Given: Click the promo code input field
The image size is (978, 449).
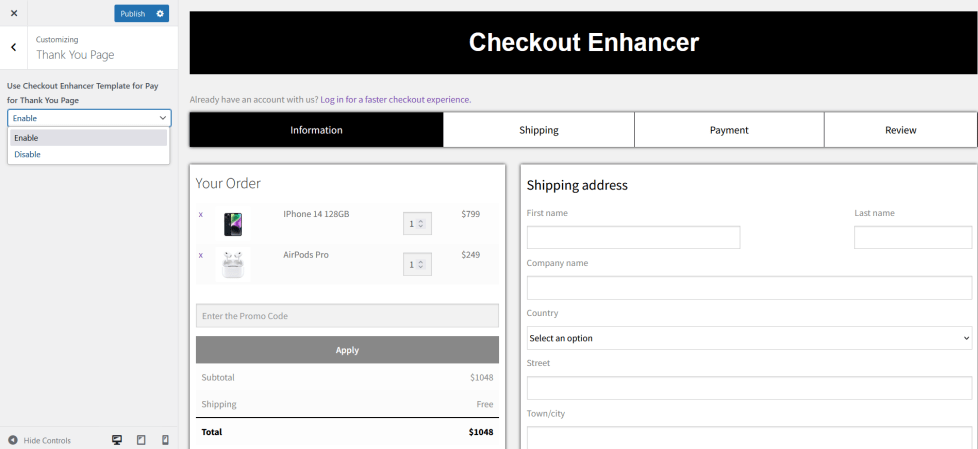Looking at the screenshot, I should point(347,316).
